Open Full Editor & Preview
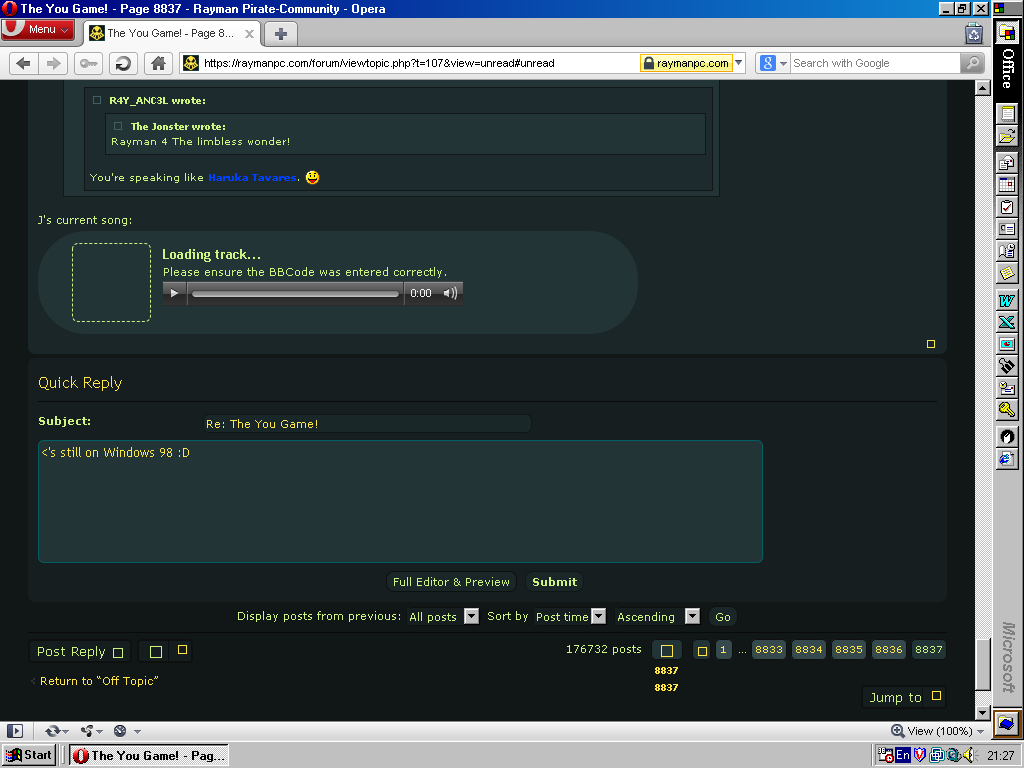The width and height of the screenshot is (1024, 768). (451, 582)
